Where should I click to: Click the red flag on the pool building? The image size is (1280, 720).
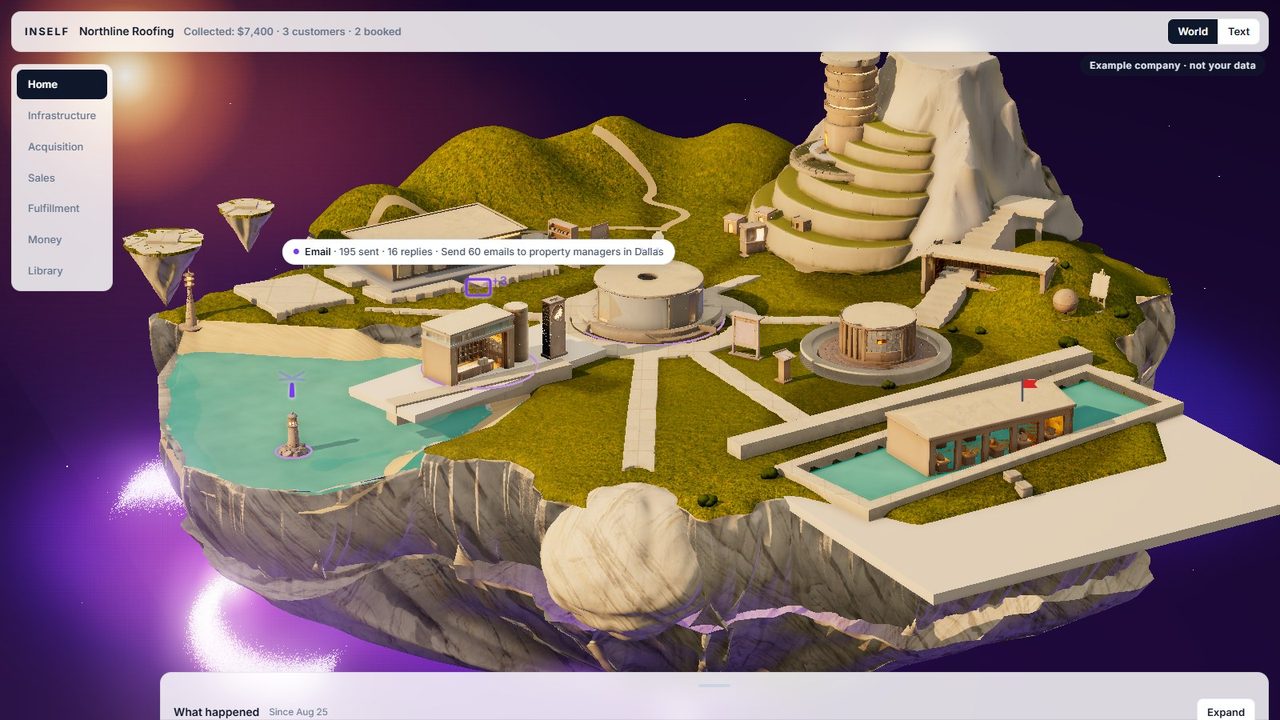[x=1027, y=387]
